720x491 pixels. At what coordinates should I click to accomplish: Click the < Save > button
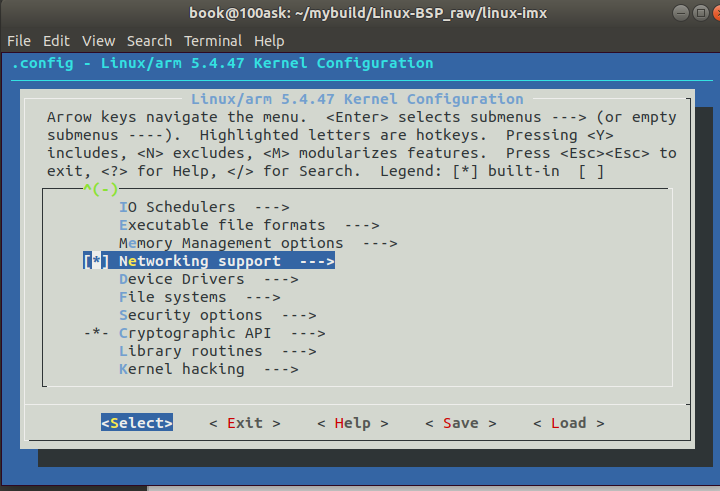coord(461,423)
